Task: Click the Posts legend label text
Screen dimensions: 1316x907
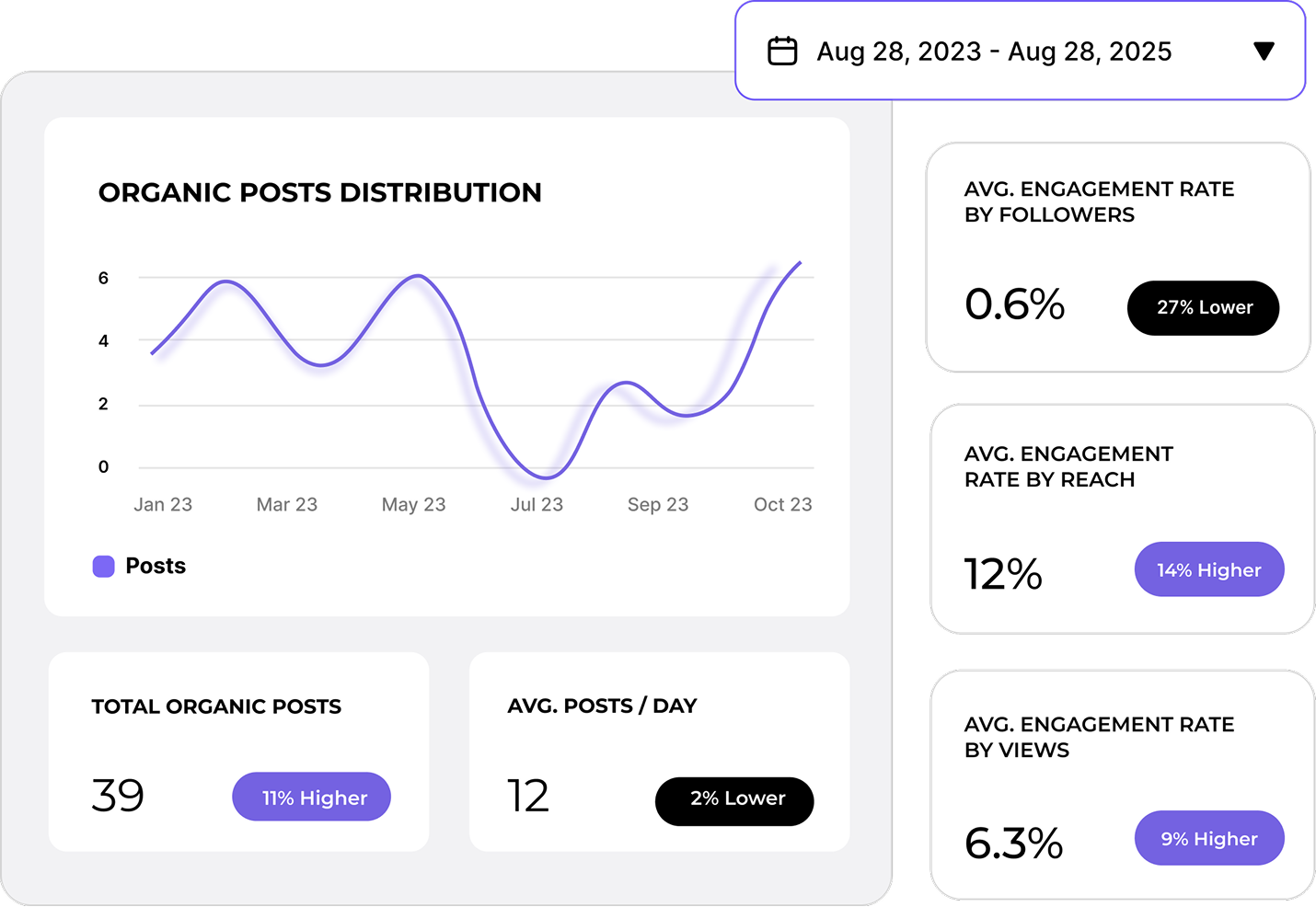Action: click(156, 566)
